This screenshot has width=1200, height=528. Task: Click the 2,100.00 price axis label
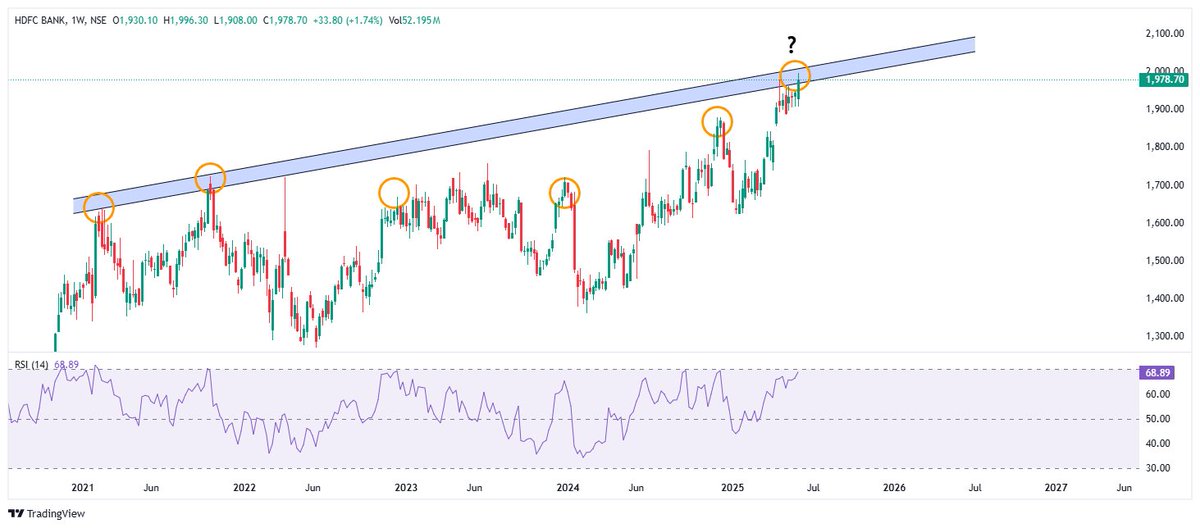pos(1164,33)
